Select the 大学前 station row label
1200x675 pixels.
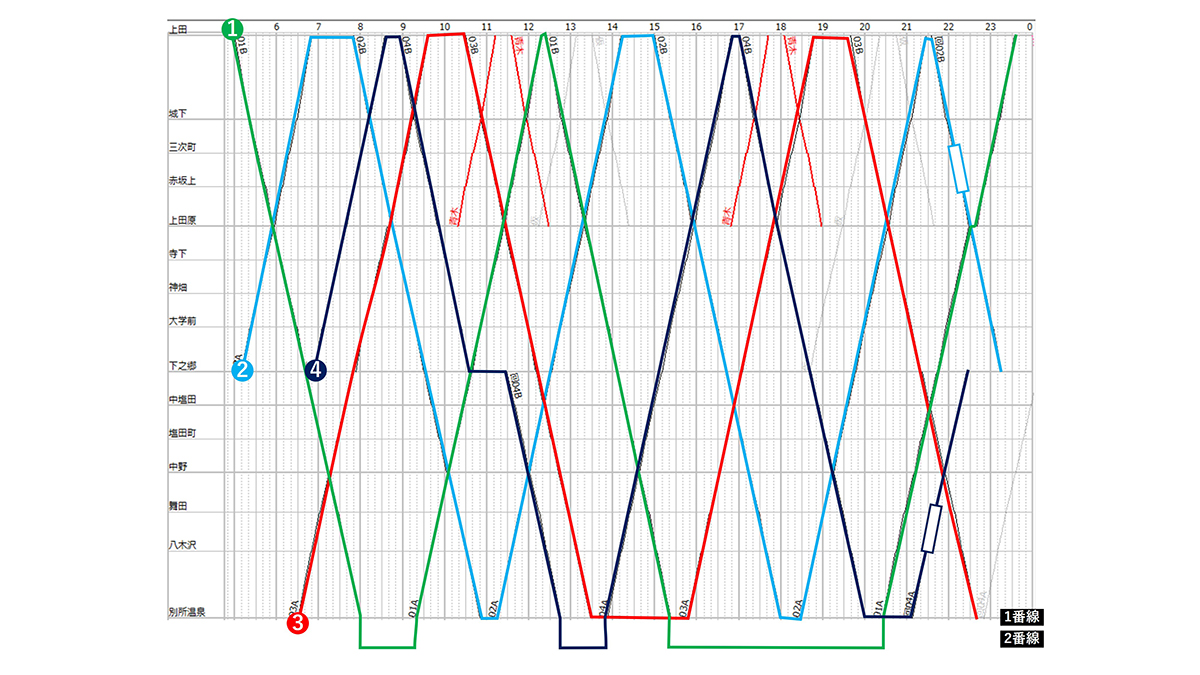pyautogui.click(x=181, y=322)
